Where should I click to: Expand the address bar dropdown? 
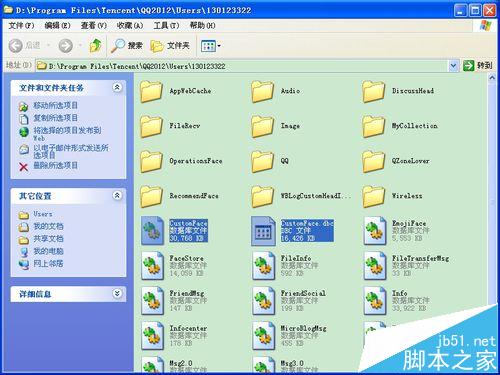pyautogui.click(x=453, y=66)
